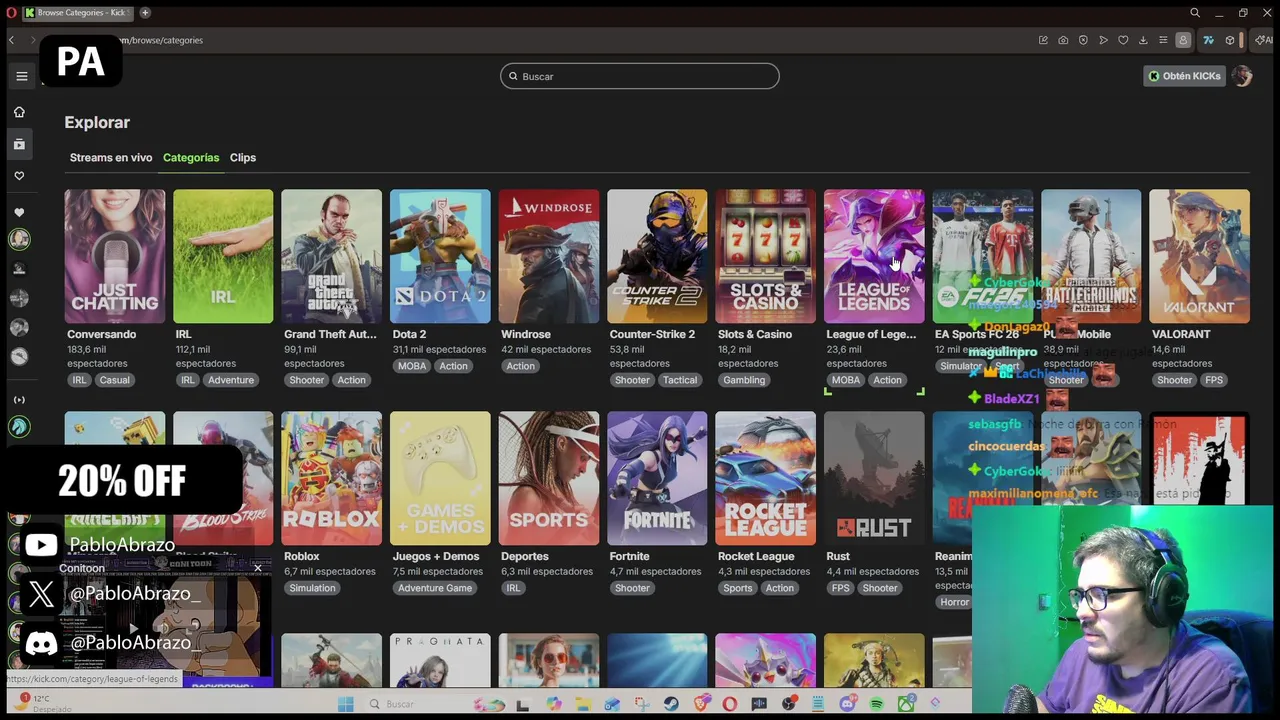This screenshot has width=1280, height=720.
Task: Open the Fortnite category cover
Action: (657, 478)
